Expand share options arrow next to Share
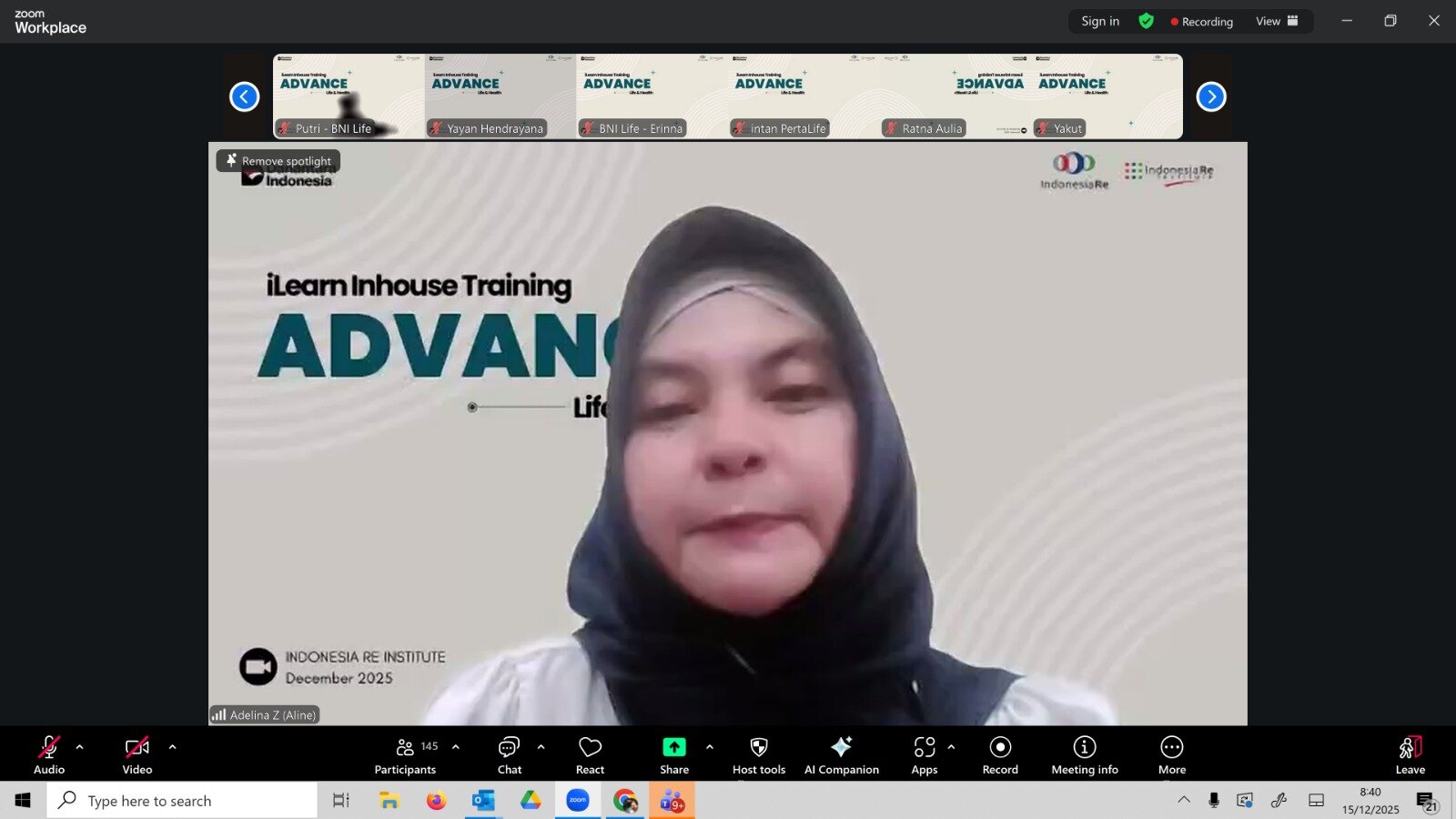Viewport: 1456px width, 819px height. coord(709,747)
